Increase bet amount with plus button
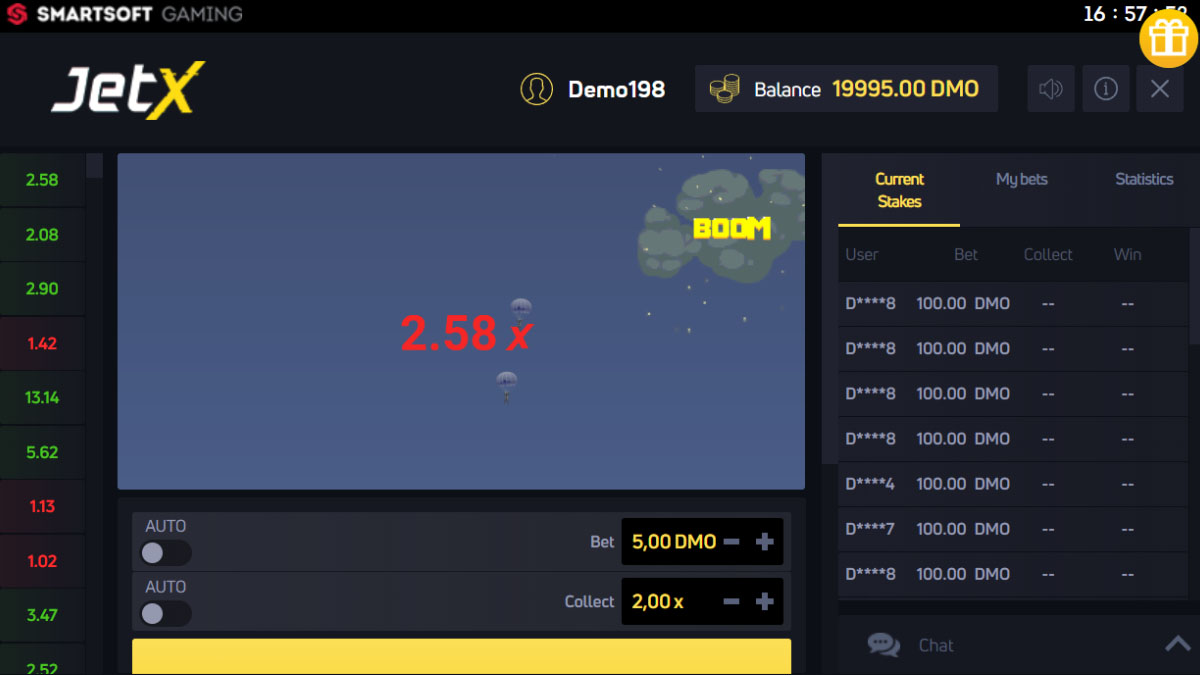This screenshot has width=1200, height=675. pyautogui.click(x=765, y=542)
